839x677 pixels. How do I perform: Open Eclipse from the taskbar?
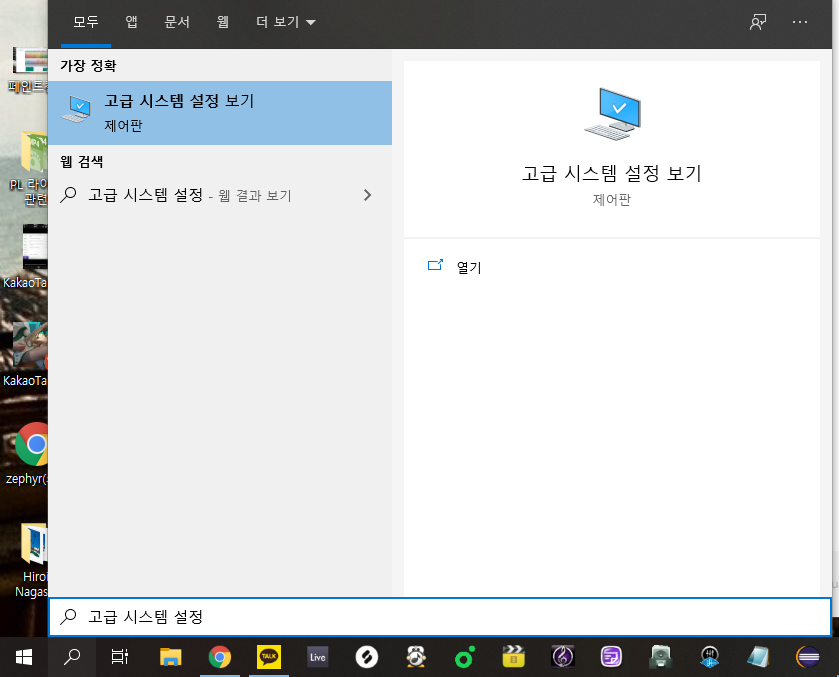[808, 657]
